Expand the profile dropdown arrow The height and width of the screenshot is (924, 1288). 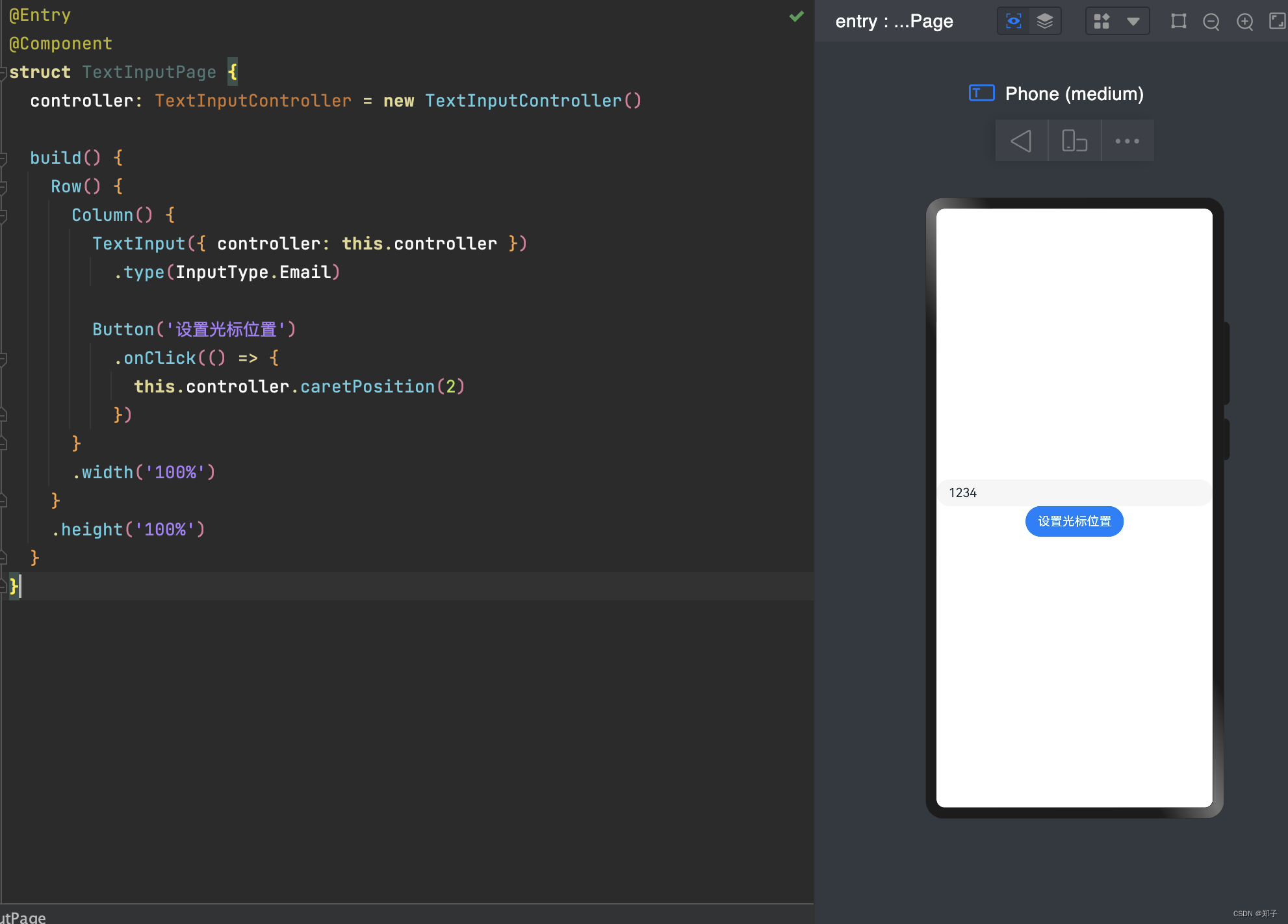click(1133, 21)
